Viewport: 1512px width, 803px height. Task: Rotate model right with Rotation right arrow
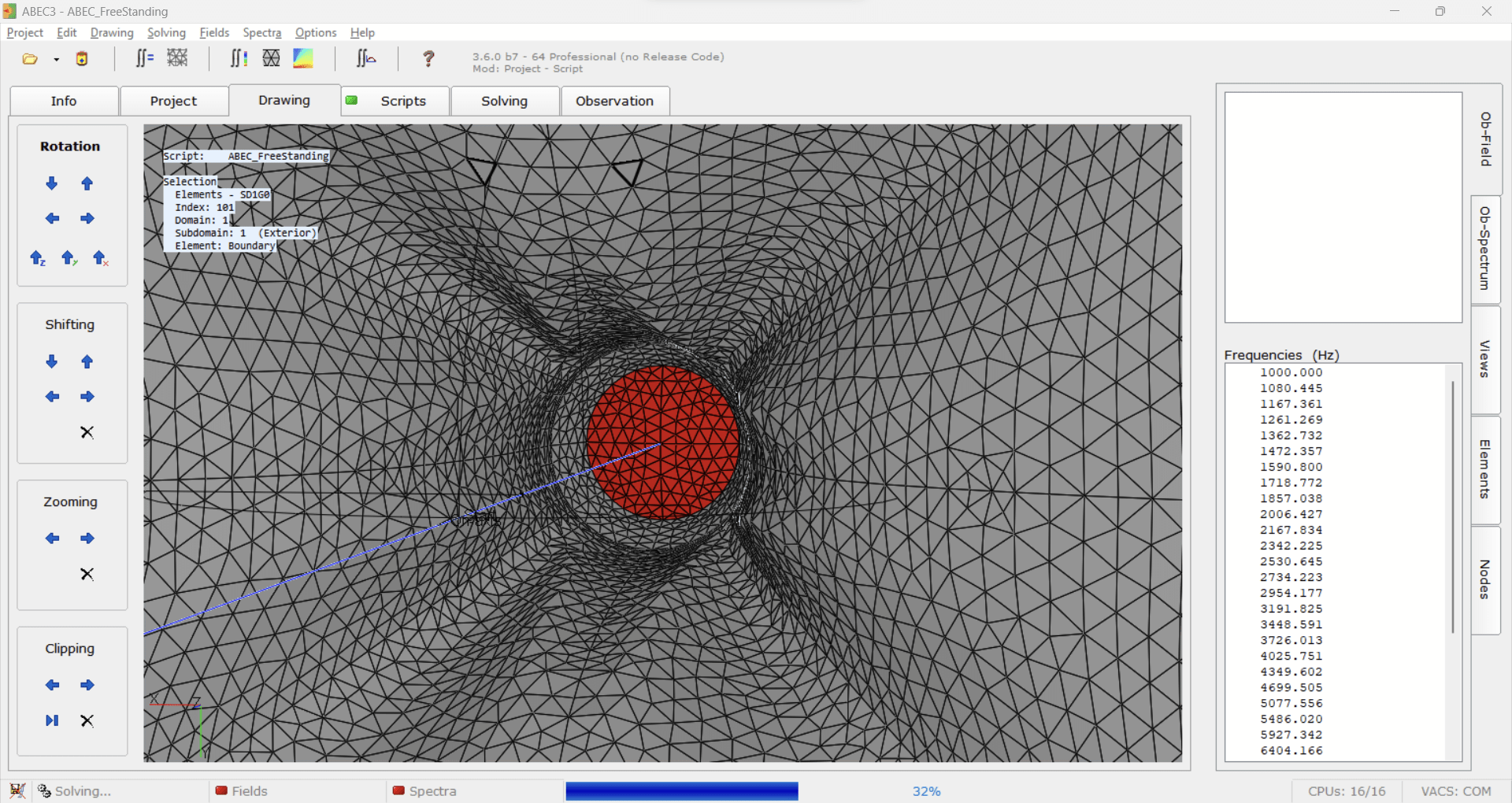[87, 218]
